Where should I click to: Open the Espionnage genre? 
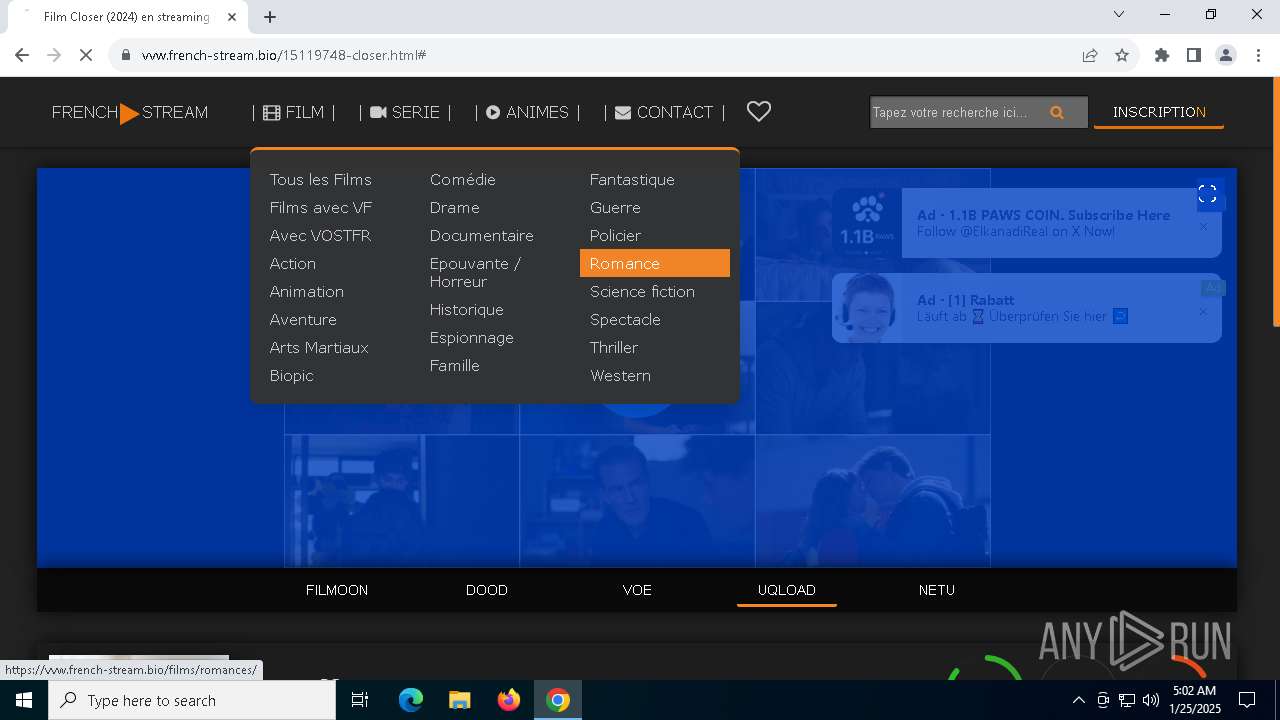click(x=471, y=338)
